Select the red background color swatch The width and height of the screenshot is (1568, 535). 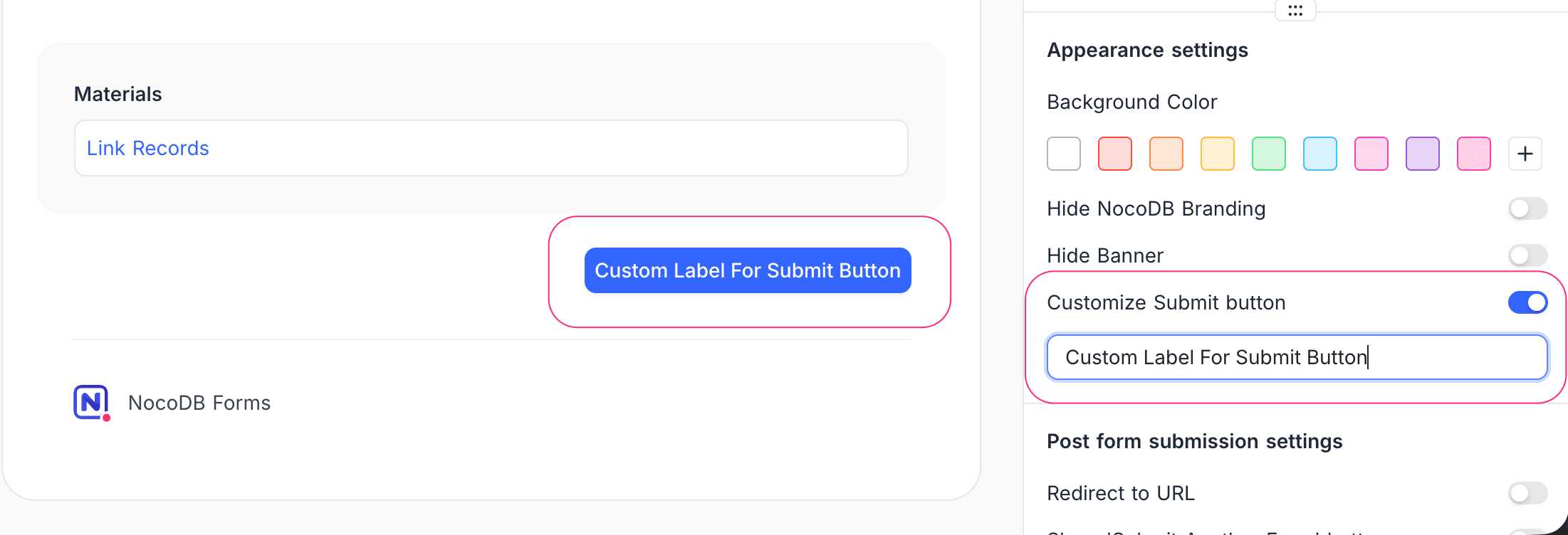[x=1114, y=153]
